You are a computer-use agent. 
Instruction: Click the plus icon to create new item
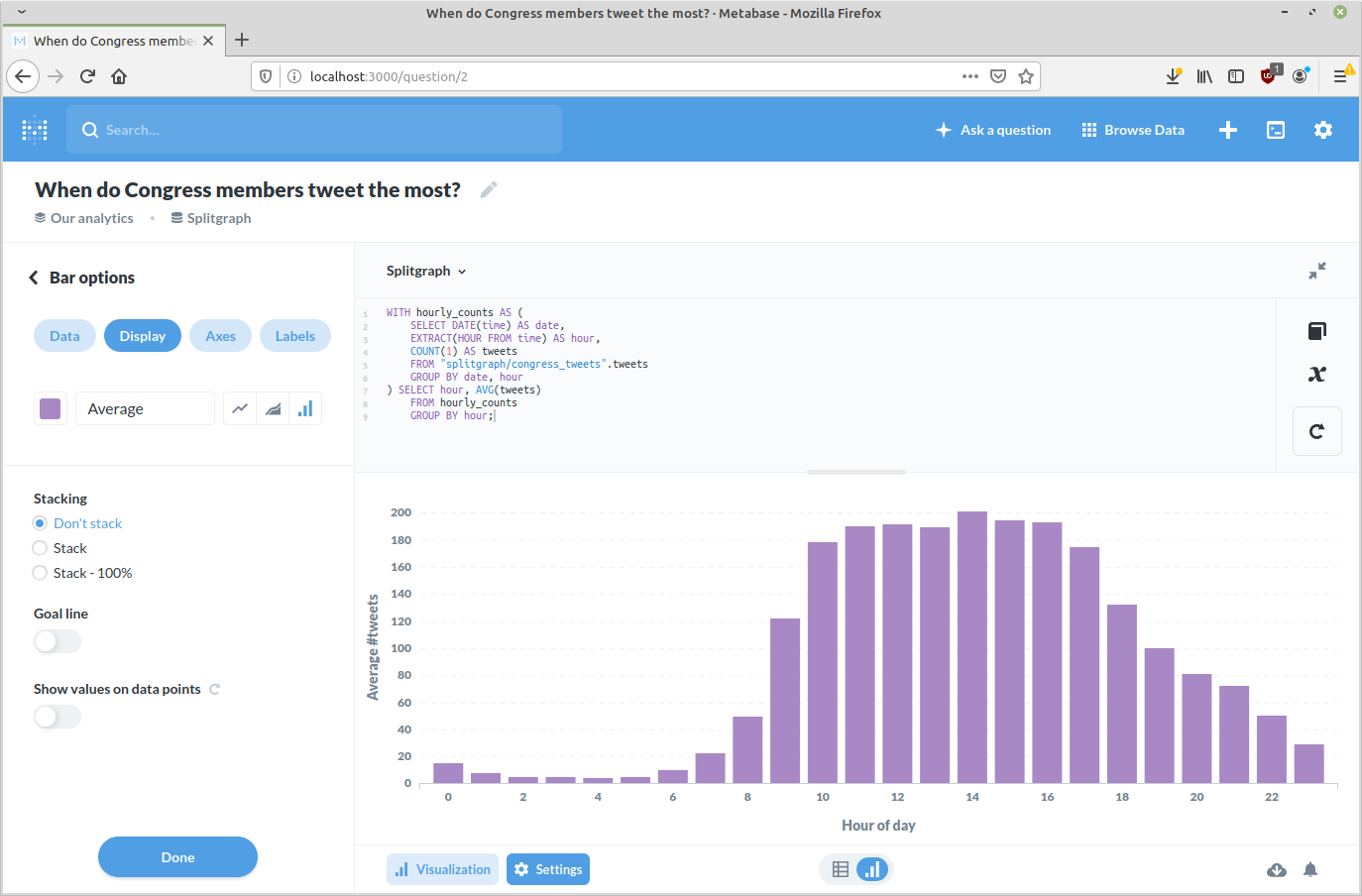(x=1228, y=130)
